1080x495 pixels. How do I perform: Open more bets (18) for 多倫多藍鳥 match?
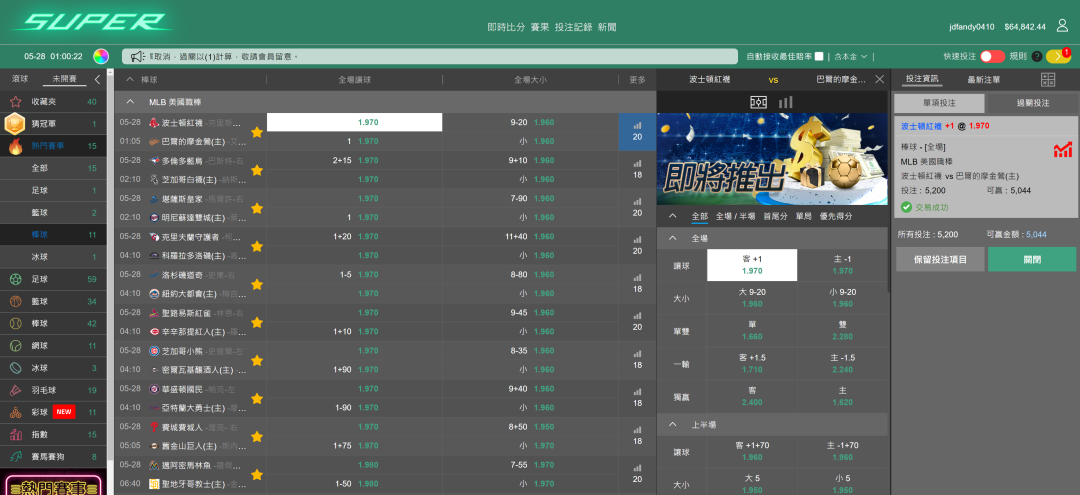[637, 170]
